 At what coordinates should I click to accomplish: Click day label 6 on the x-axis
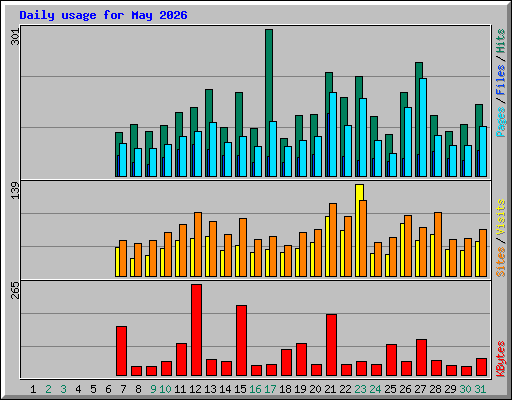[108, 389]
